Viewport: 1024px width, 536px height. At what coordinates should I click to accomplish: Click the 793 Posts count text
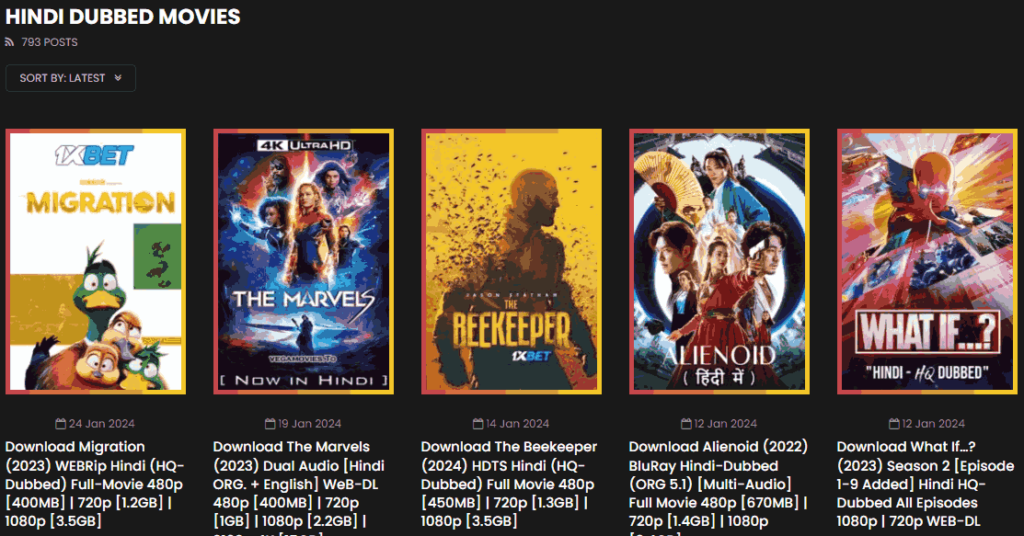(x=50, y=42)
